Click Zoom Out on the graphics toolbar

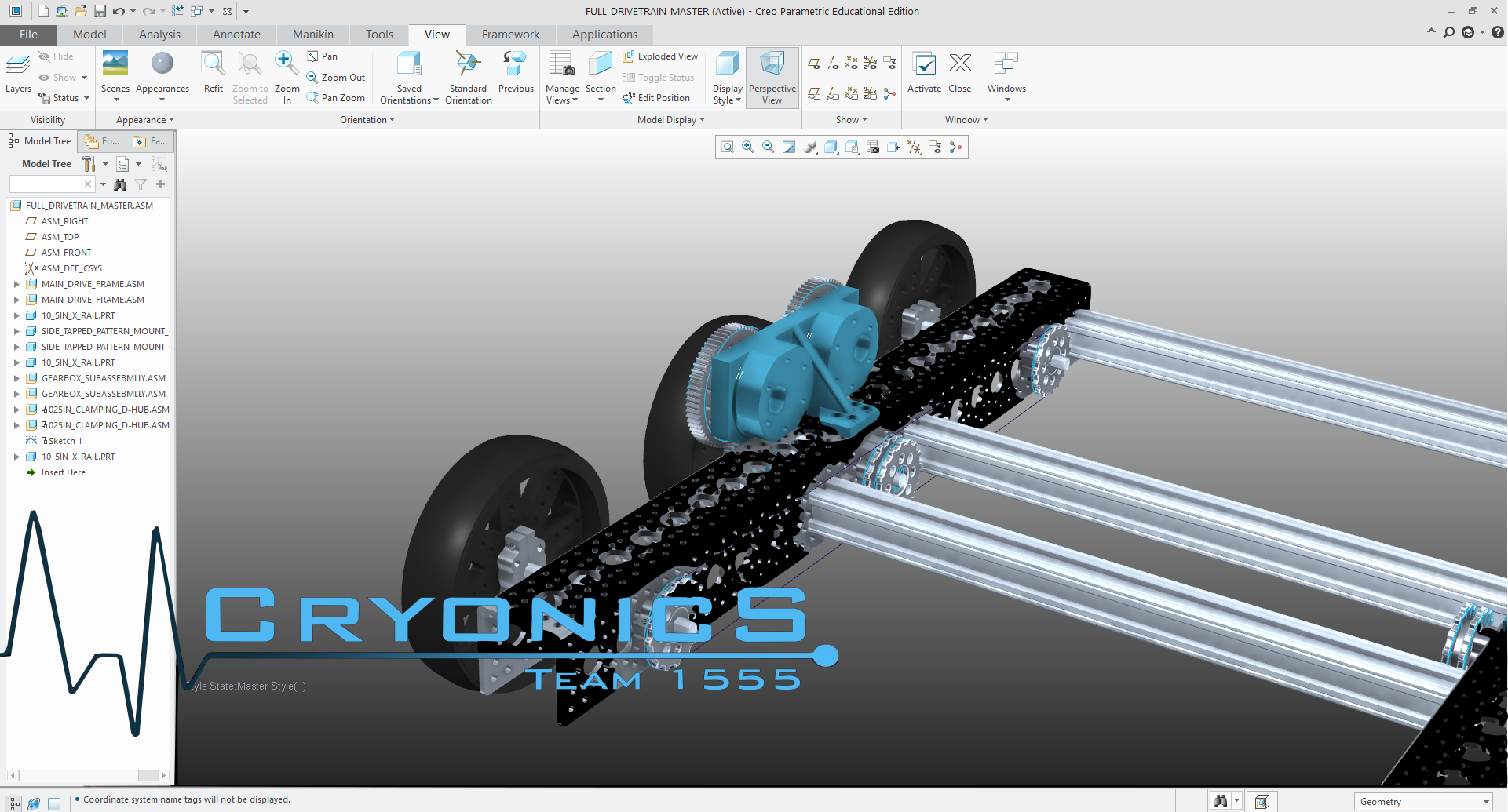coord(769,147)
